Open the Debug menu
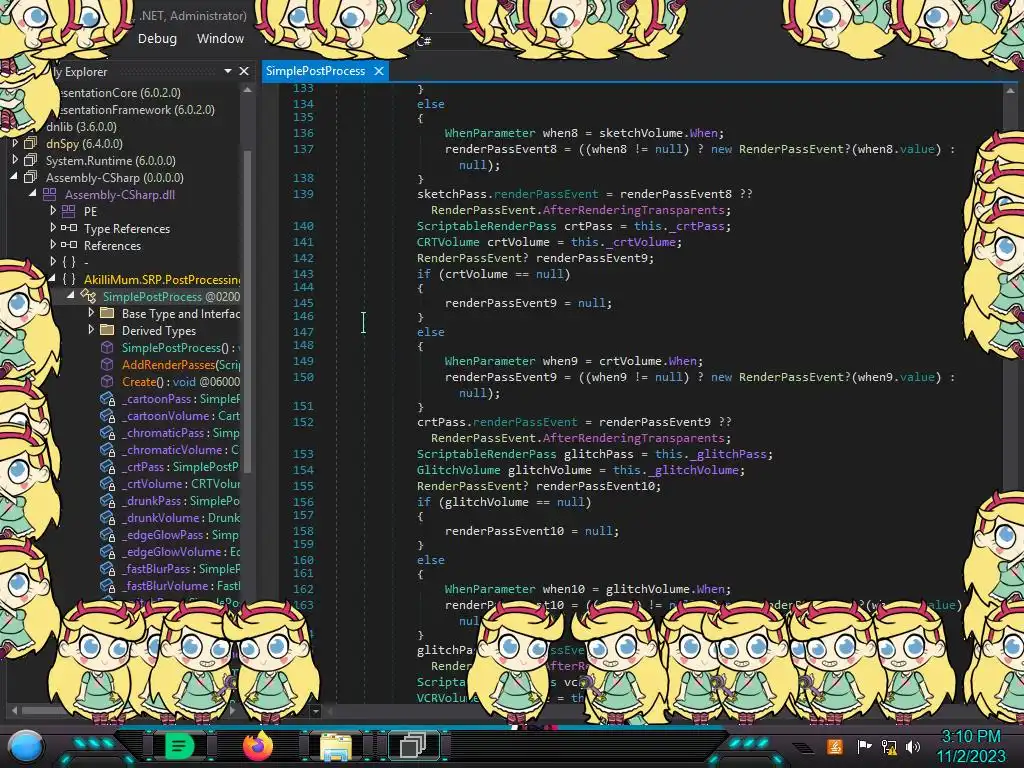The height and width of the screenshot is (768, 1024). coord(157,39)
